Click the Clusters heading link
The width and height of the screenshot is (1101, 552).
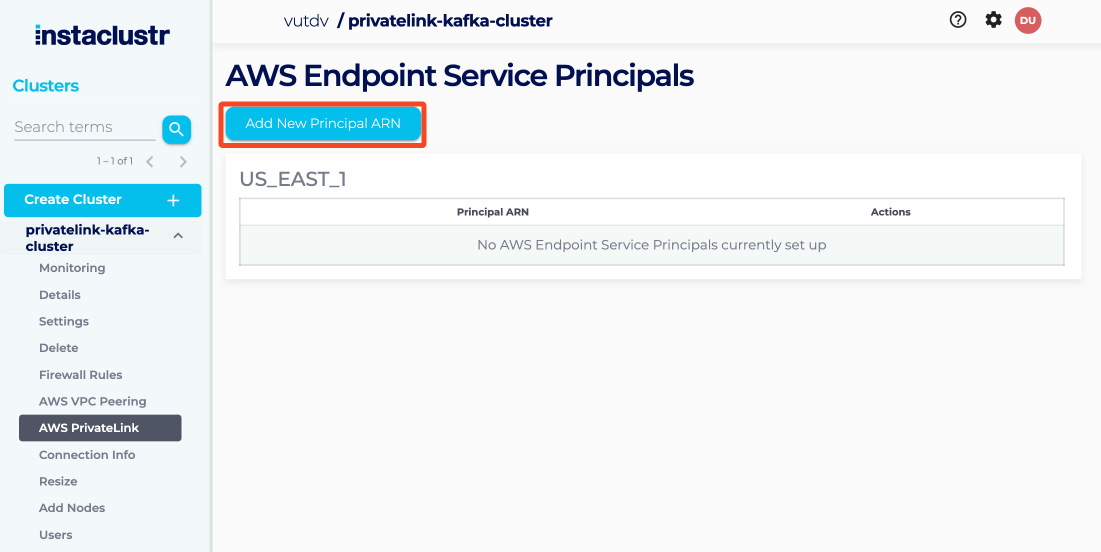click(x=46, y=86)
